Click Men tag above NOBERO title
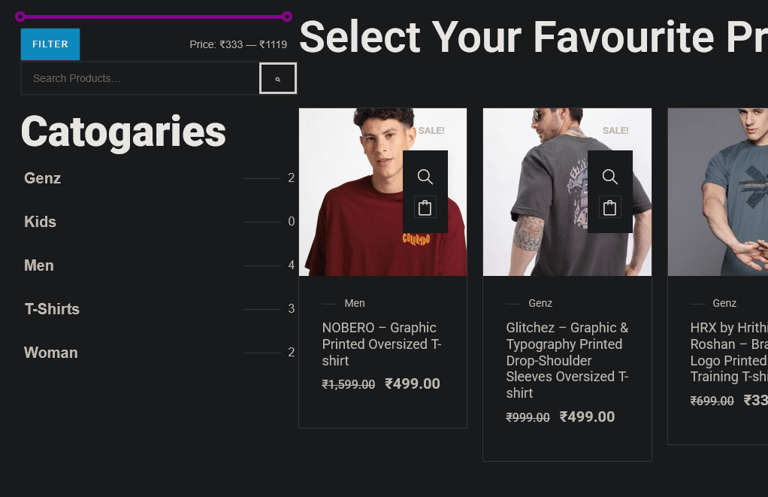 (355, 303)
